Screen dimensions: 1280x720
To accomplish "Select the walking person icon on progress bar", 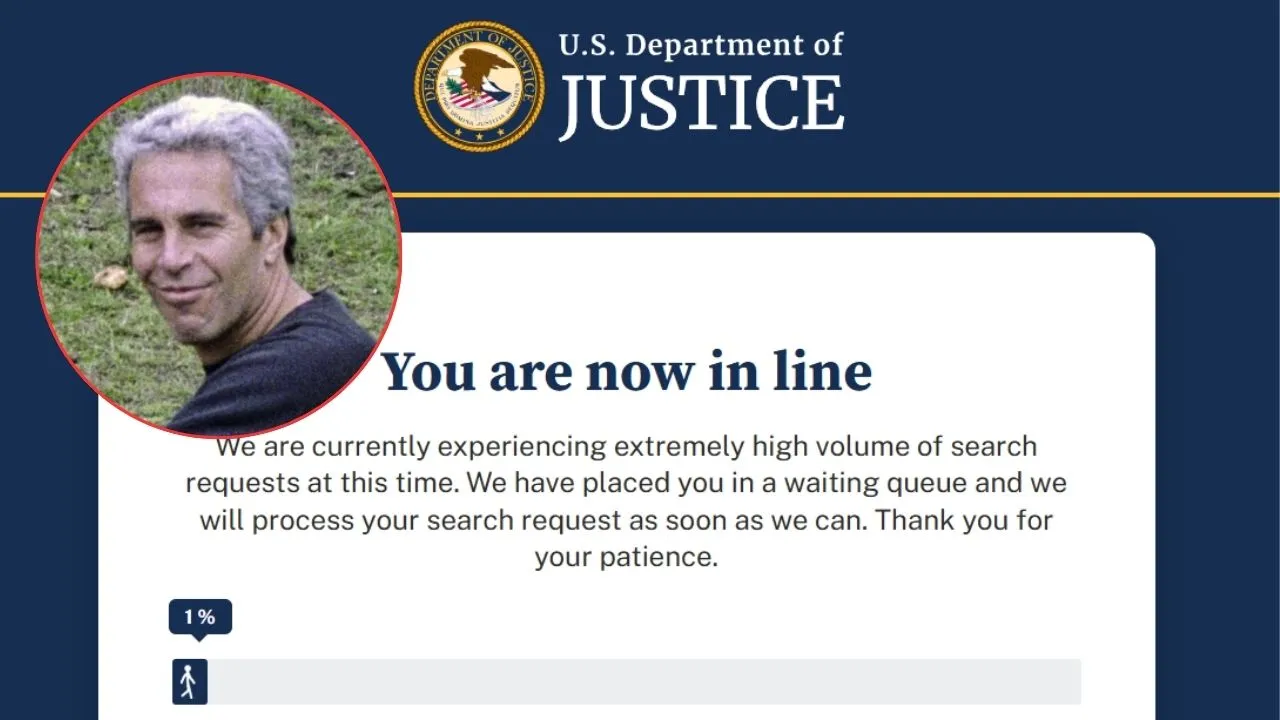I will (x=190, y=682).
